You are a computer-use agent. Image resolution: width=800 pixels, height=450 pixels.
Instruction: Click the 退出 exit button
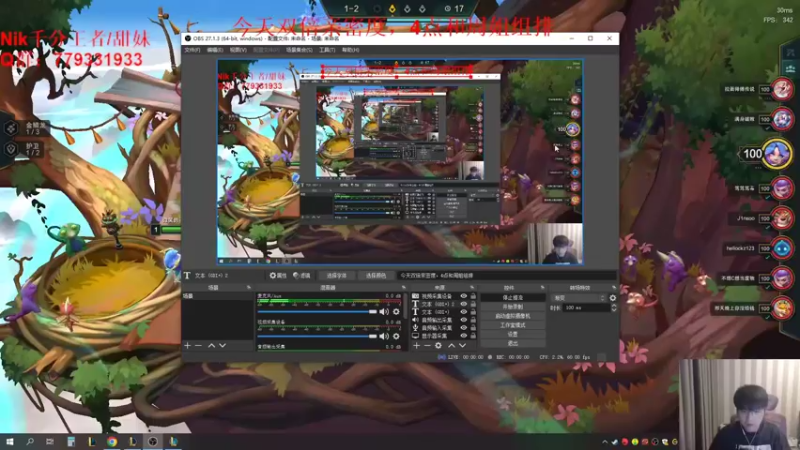tap(513, 343)
